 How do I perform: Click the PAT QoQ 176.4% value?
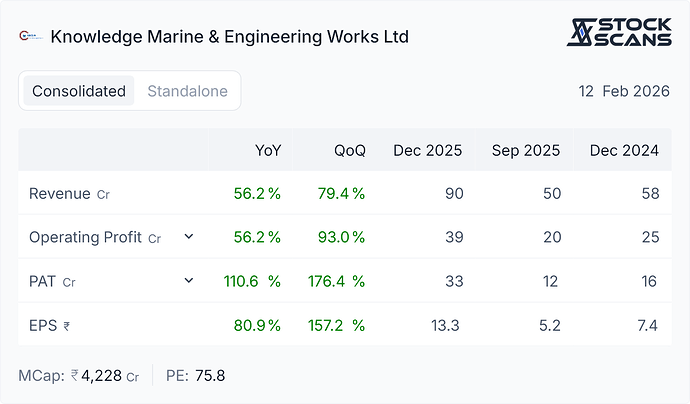click(338, 281)
